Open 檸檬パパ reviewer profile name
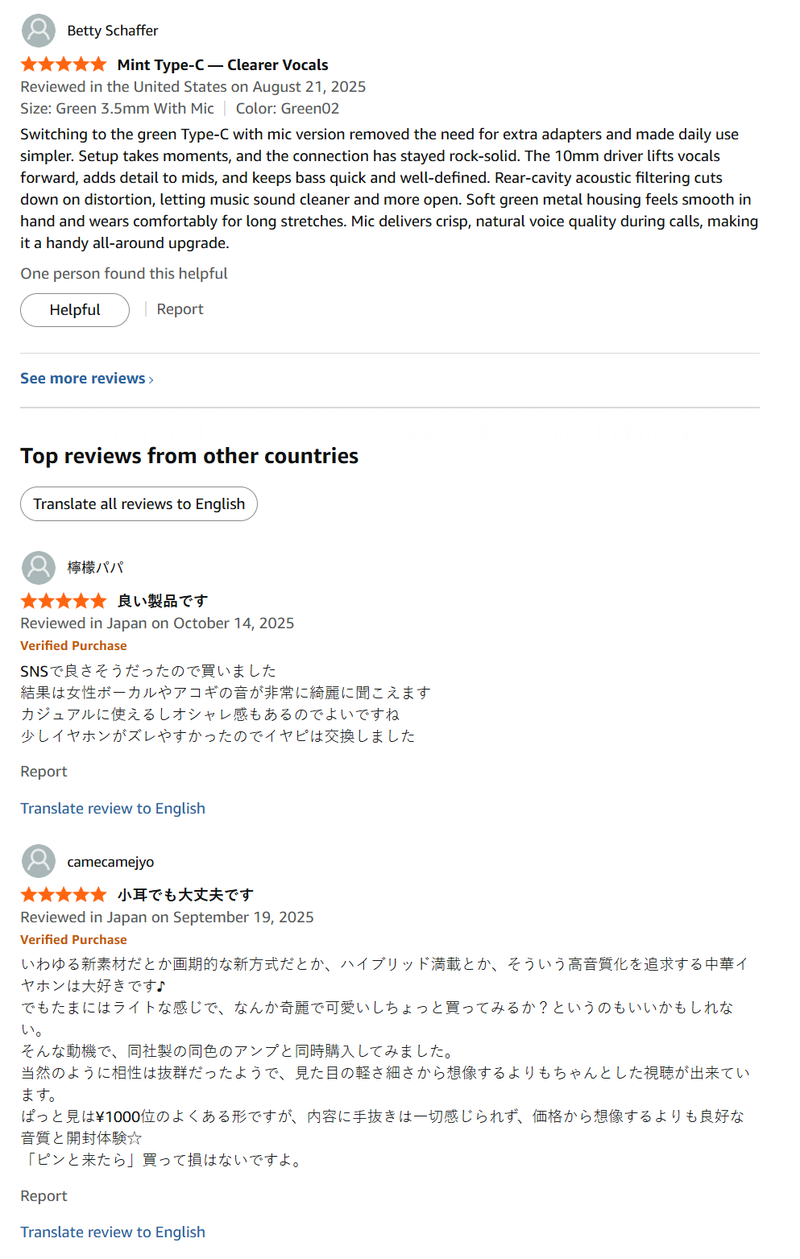 (x=96, y=568)
